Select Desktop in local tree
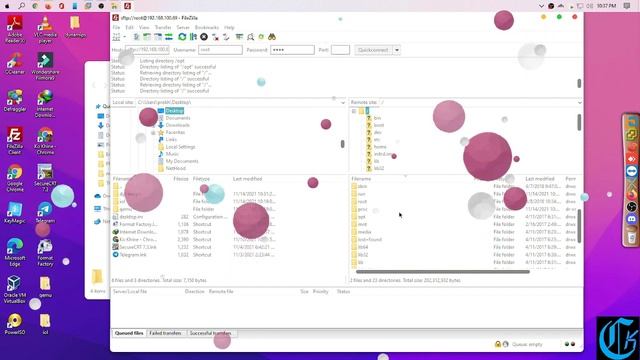The image size is (640, 360). click(x=175, y=111)
